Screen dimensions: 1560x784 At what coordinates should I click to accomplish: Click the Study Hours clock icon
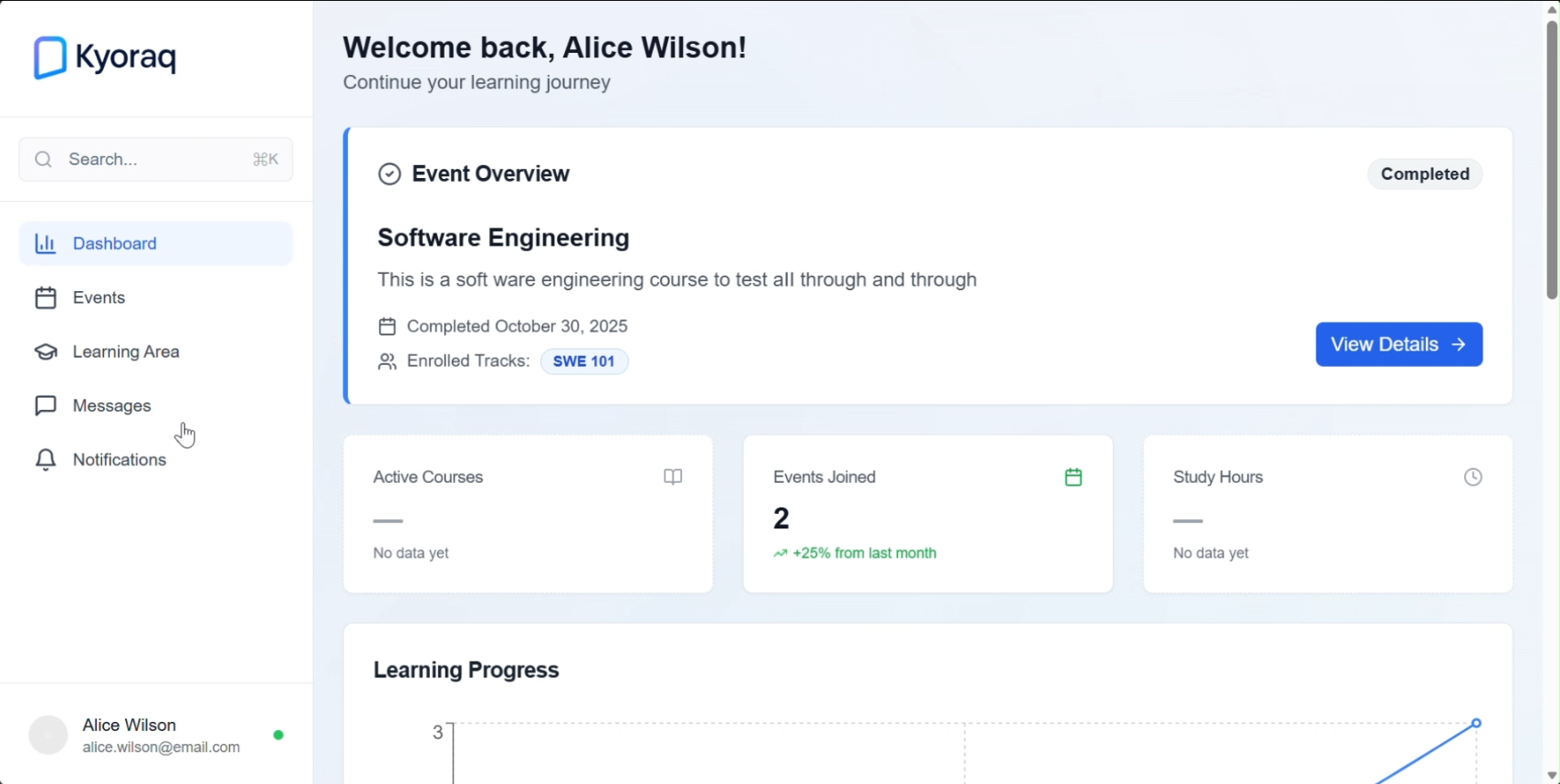[x=1472, y=477]
